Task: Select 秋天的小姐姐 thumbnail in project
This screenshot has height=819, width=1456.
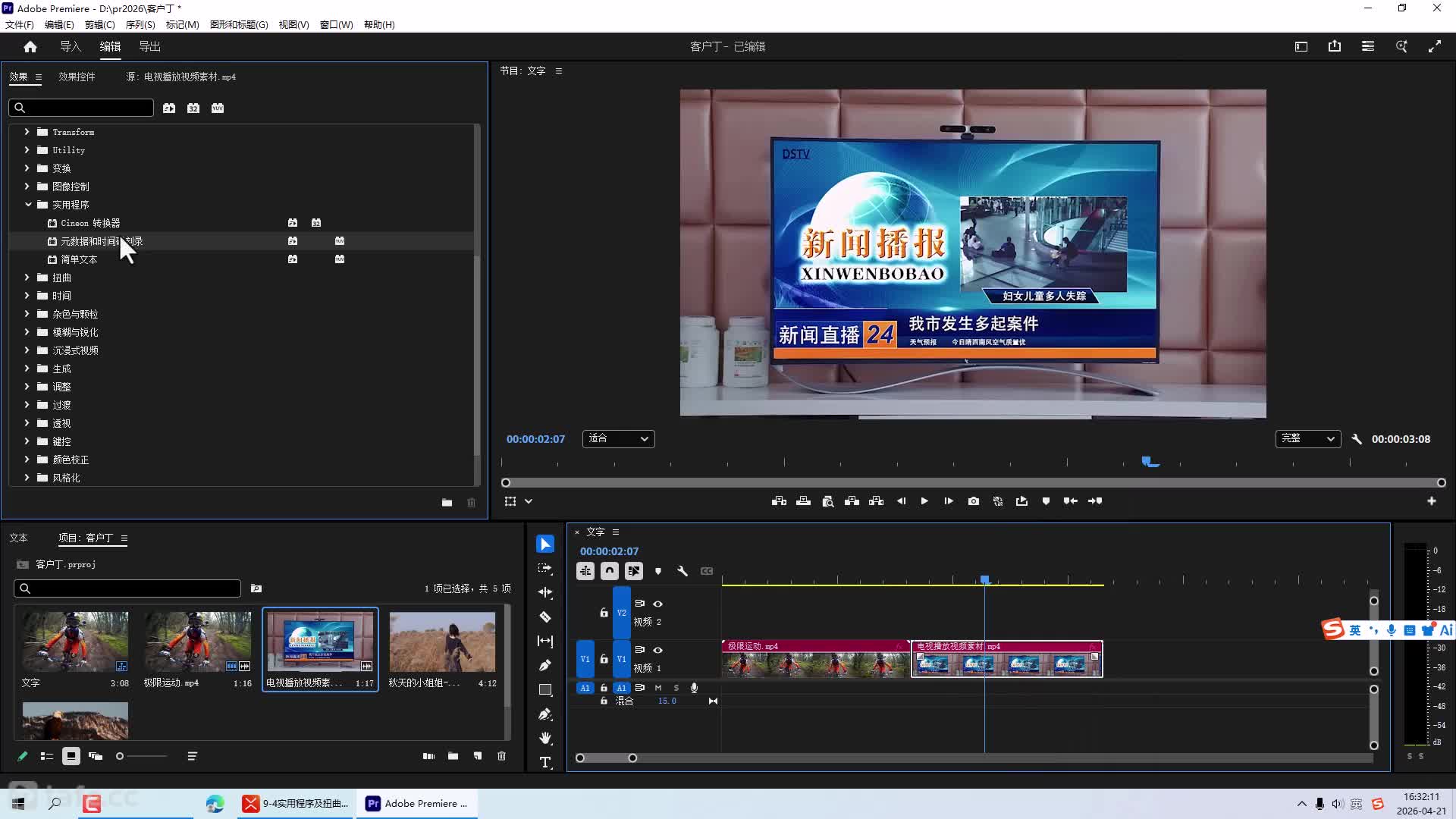Action: point(442,642)
